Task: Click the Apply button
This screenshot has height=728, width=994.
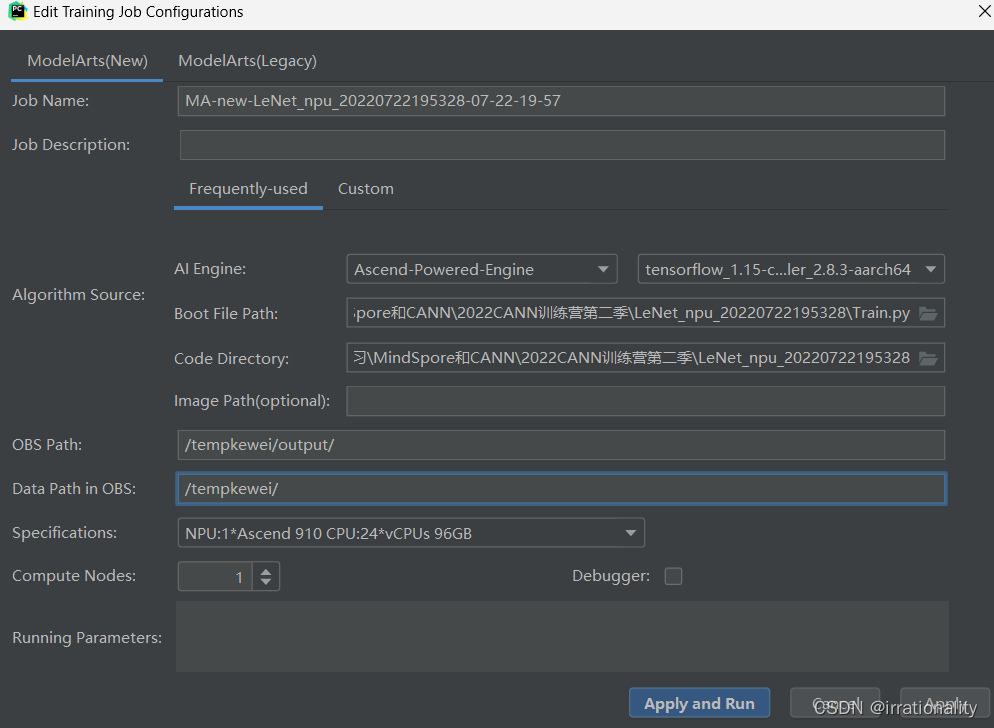Action: pos(944,703)
